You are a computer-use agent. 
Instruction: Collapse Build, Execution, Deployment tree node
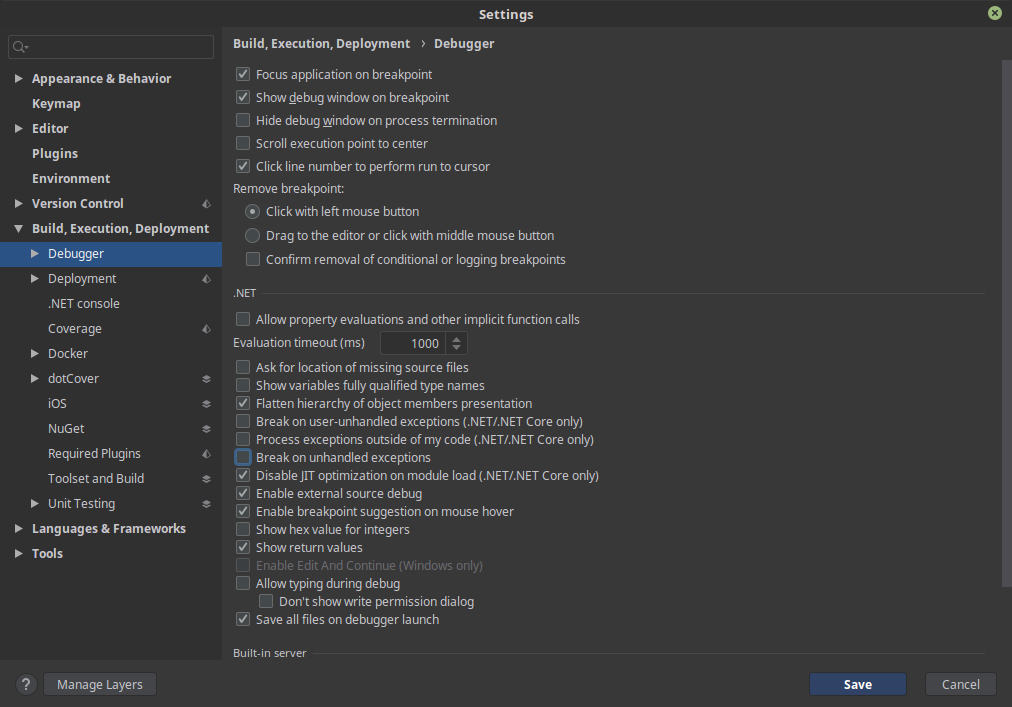(x=19, y=229)
